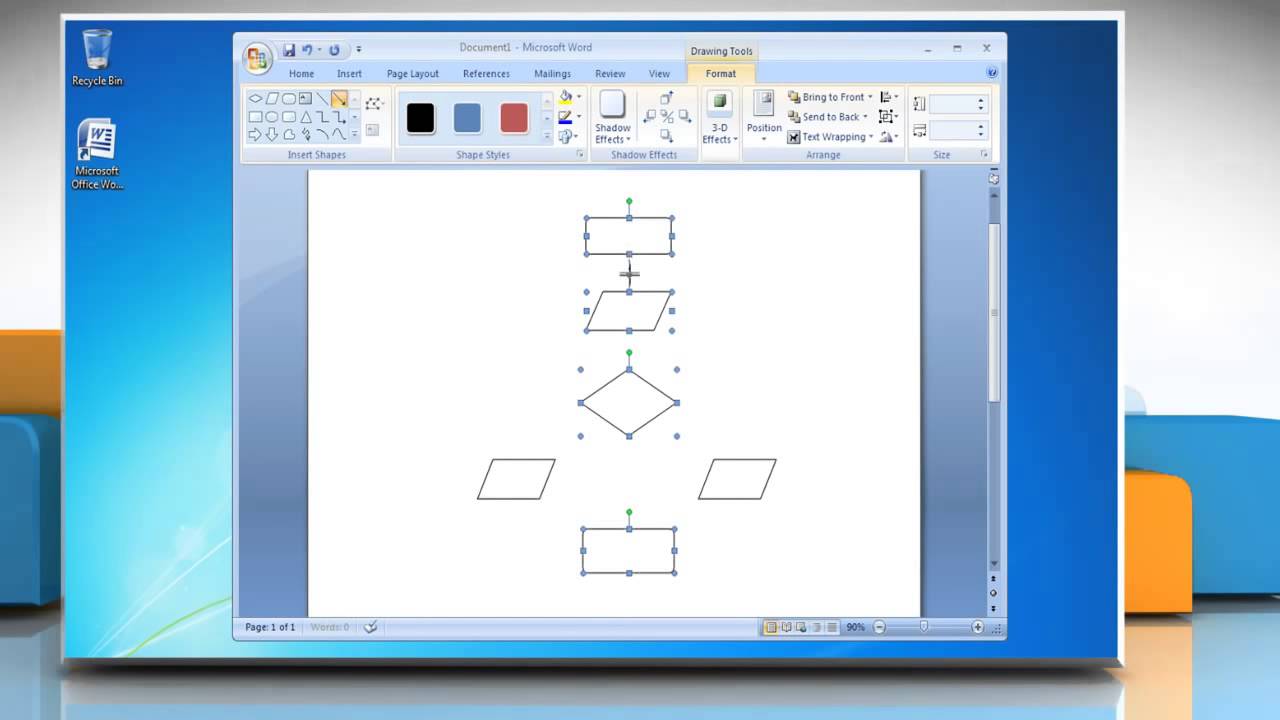Switch to the Page Layout tab
The height and width of the screenshot is (720, 1280).
pos(413,73)
